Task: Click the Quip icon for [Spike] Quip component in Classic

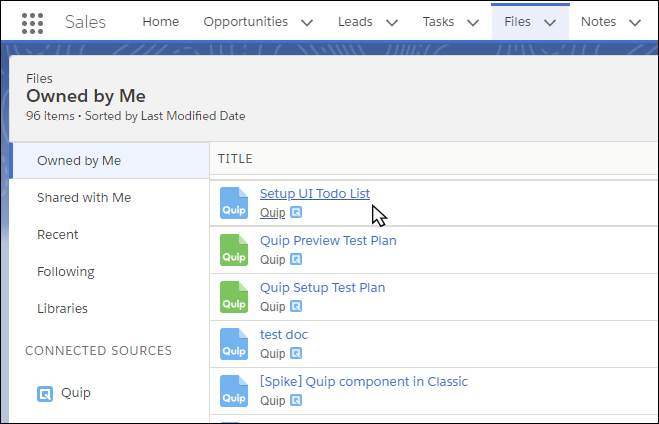Action: (234, 392)
